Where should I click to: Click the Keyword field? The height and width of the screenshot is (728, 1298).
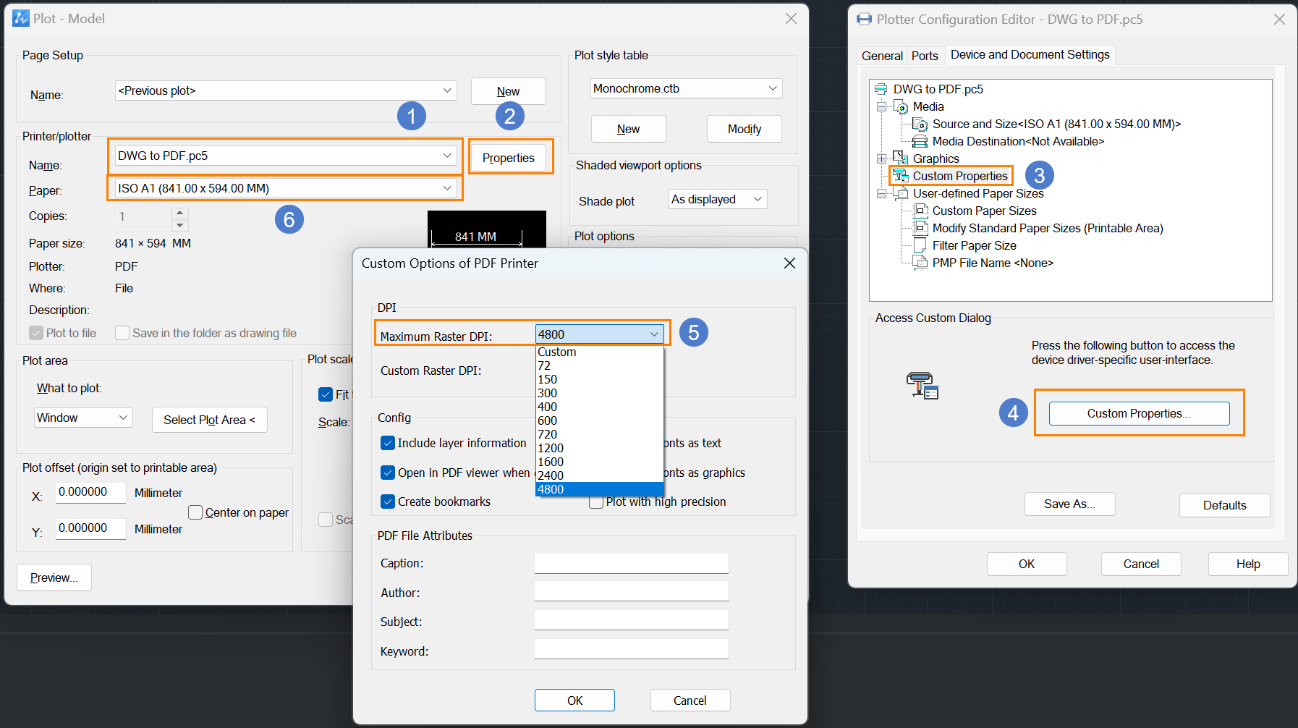point(631,650)
